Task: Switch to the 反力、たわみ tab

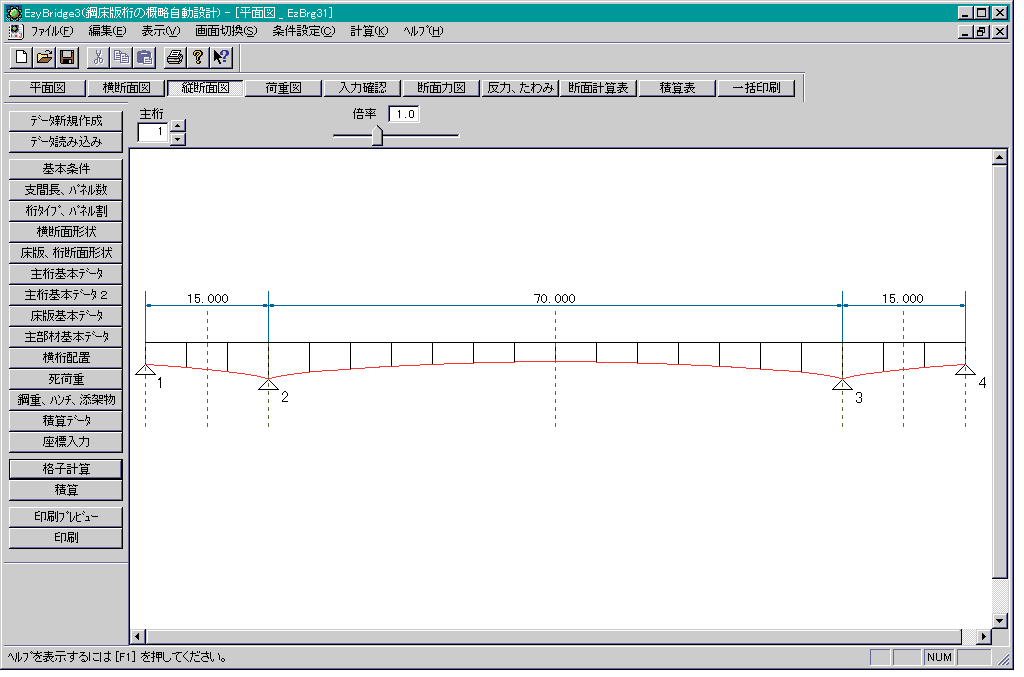Action: point(520,88)
